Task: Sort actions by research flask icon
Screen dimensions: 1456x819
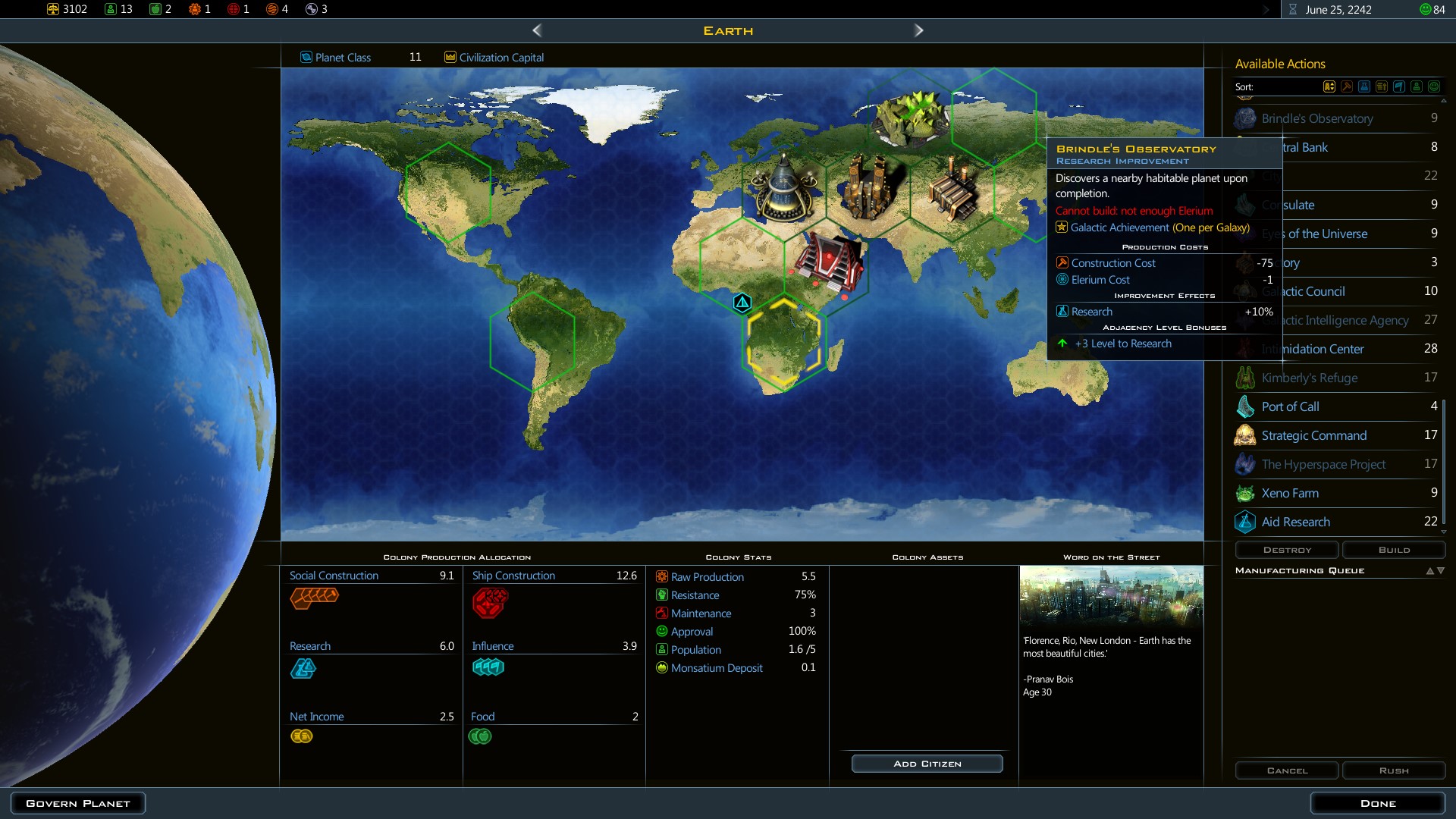Action: pyautogui.click(x=1364, y=86)
